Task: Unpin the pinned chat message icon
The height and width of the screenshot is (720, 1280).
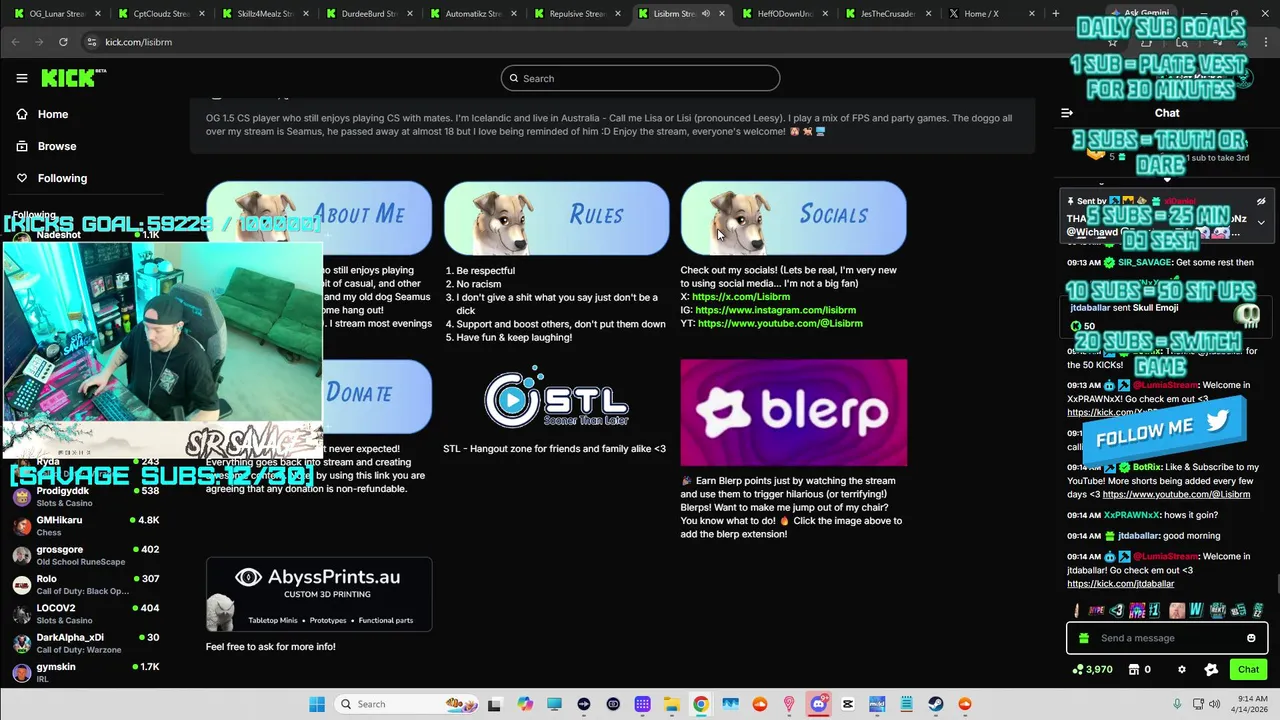Action: tap(1261, 201)
